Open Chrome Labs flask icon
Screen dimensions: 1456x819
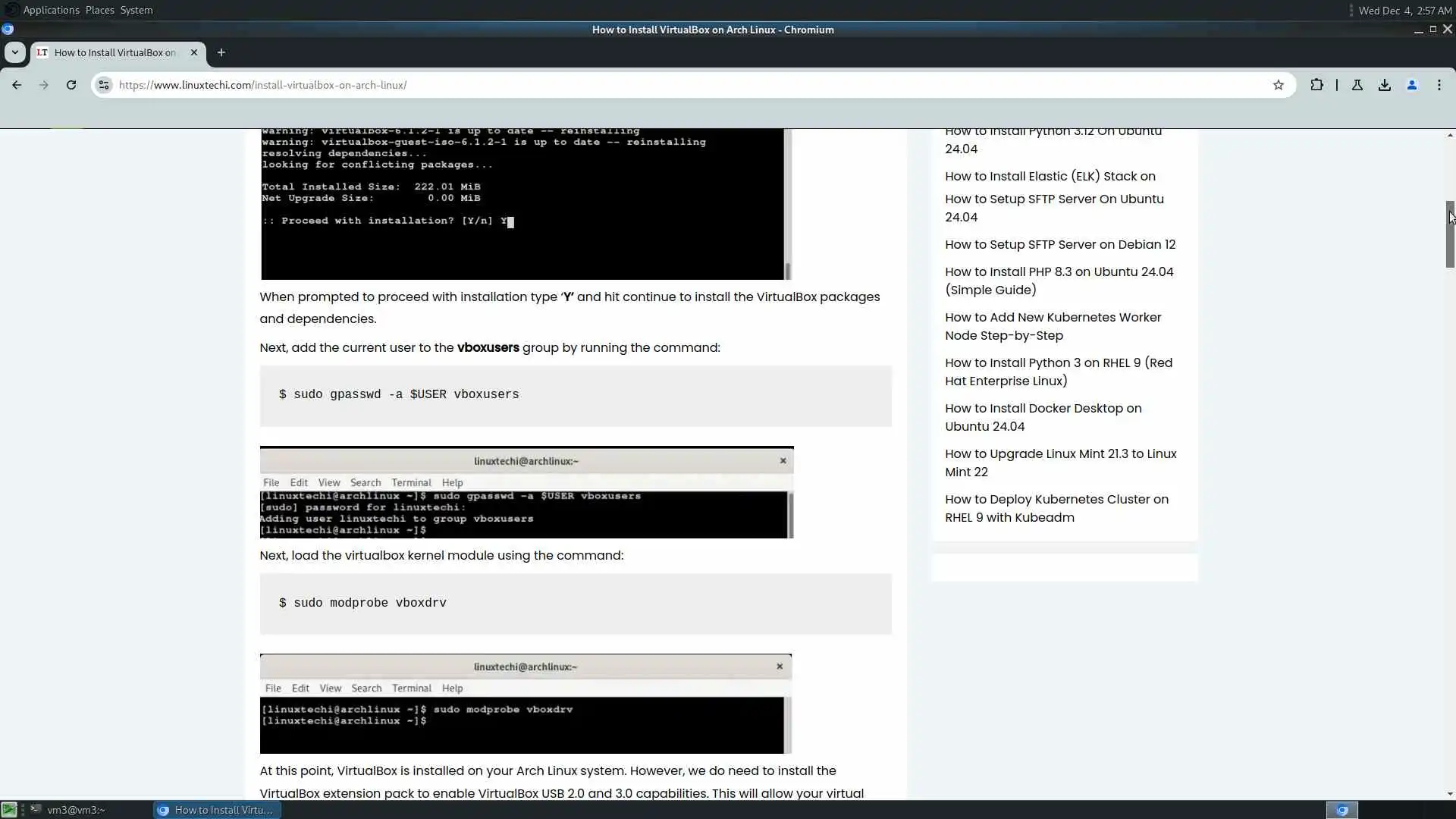tap(1357, 85)
